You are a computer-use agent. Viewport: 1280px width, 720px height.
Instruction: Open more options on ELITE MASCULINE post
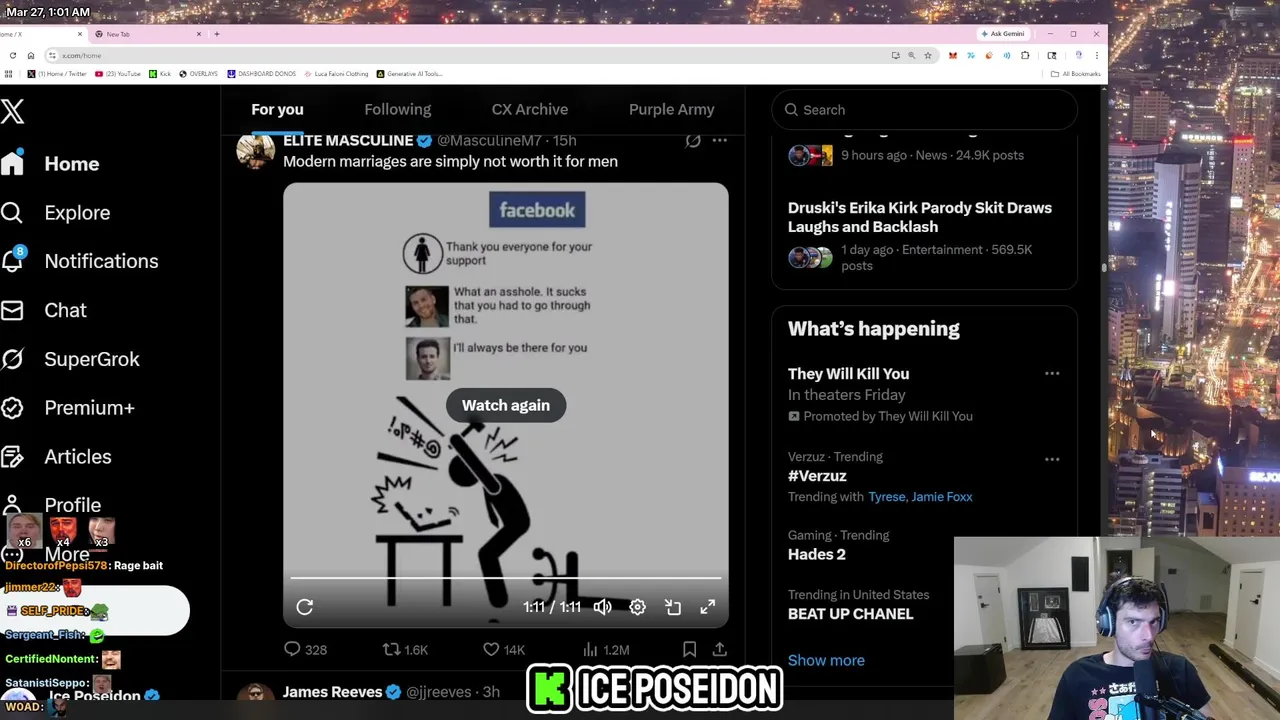pos(719,141)
